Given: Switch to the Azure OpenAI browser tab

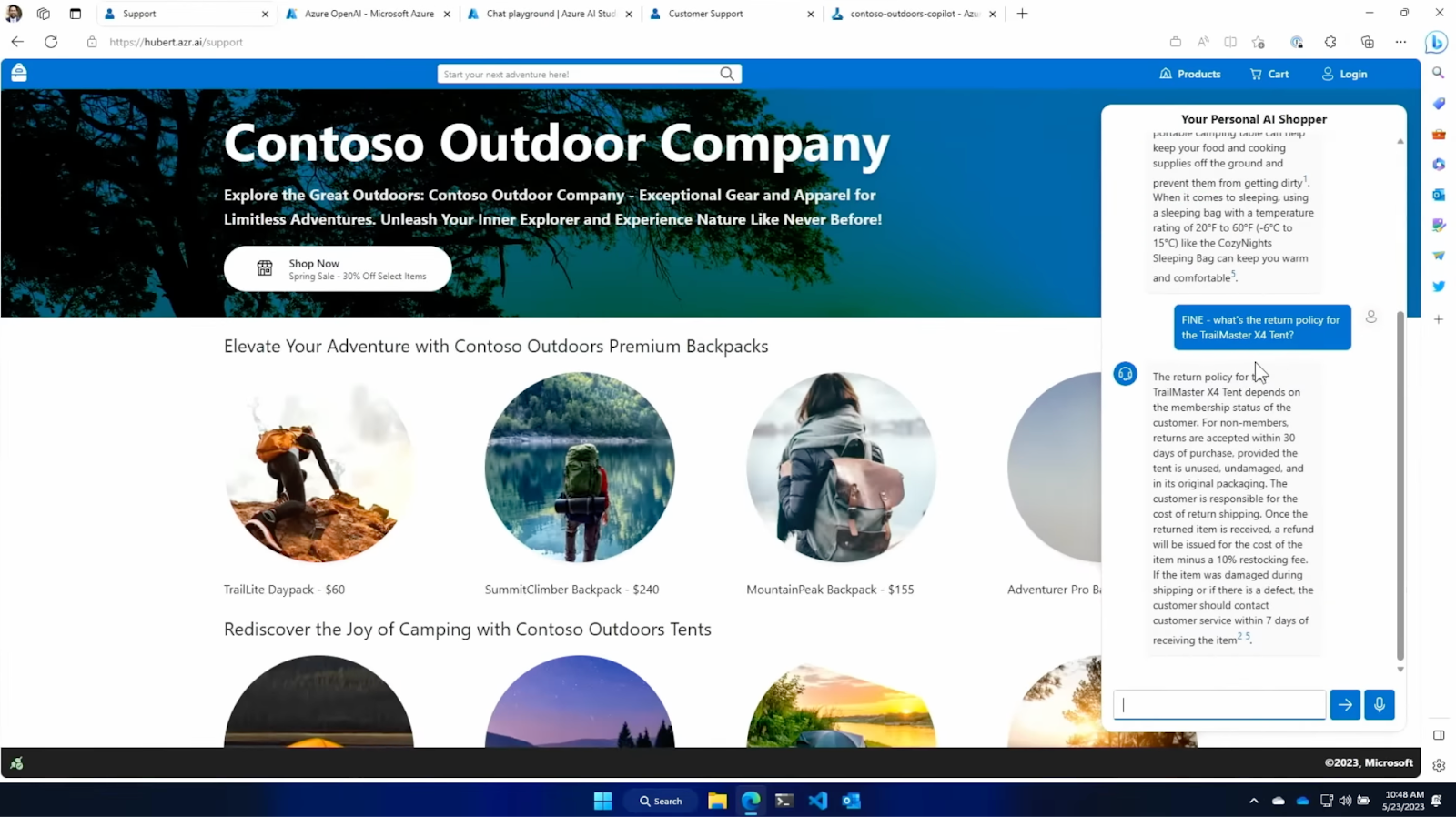Looking at the screenshot, I should [369, 14].
